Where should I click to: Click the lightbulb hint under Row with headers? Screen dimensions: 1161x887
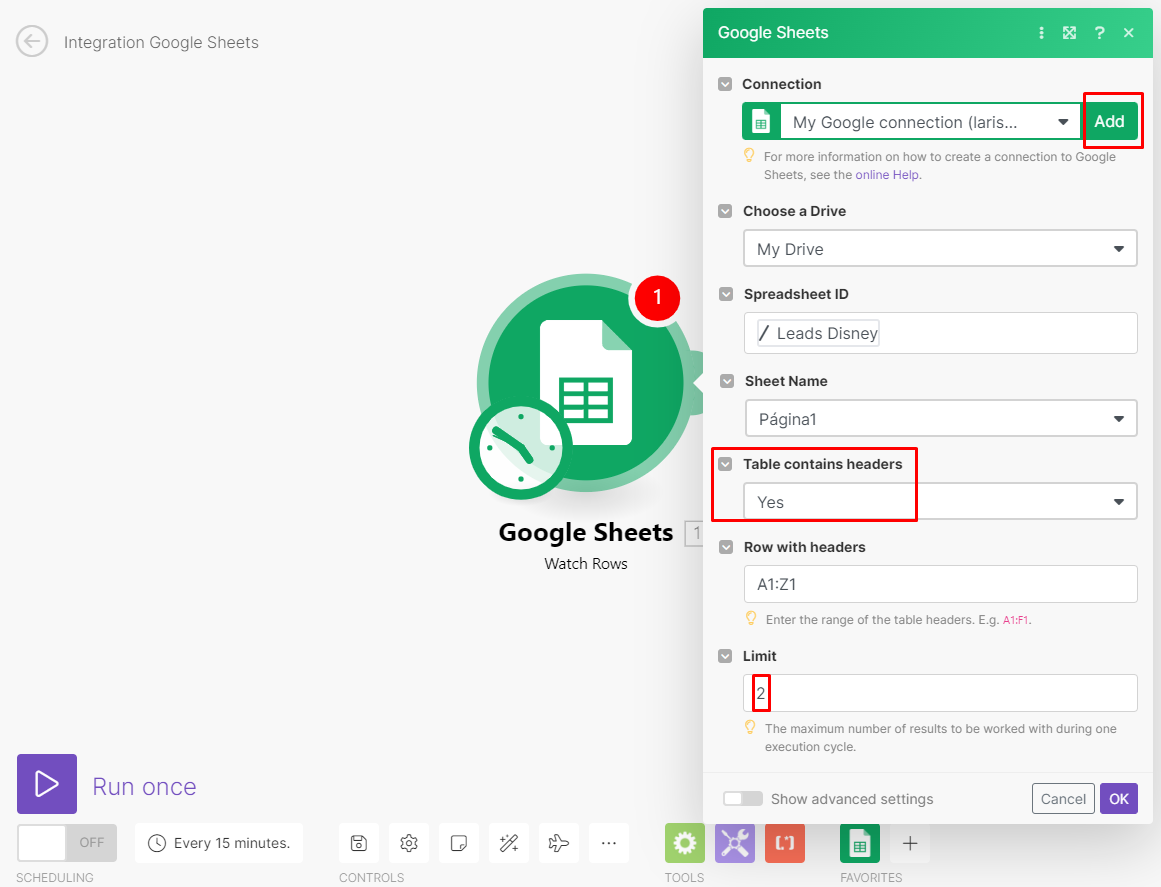point(751,618)
